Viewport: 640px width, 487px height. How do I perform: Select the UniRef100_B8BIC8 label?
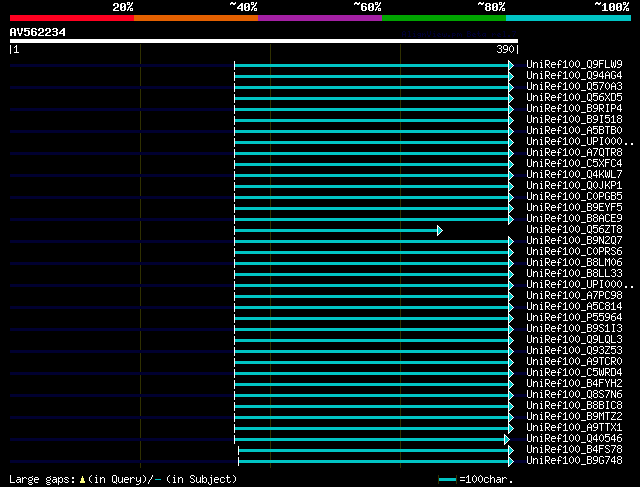[x=574, y=406]
